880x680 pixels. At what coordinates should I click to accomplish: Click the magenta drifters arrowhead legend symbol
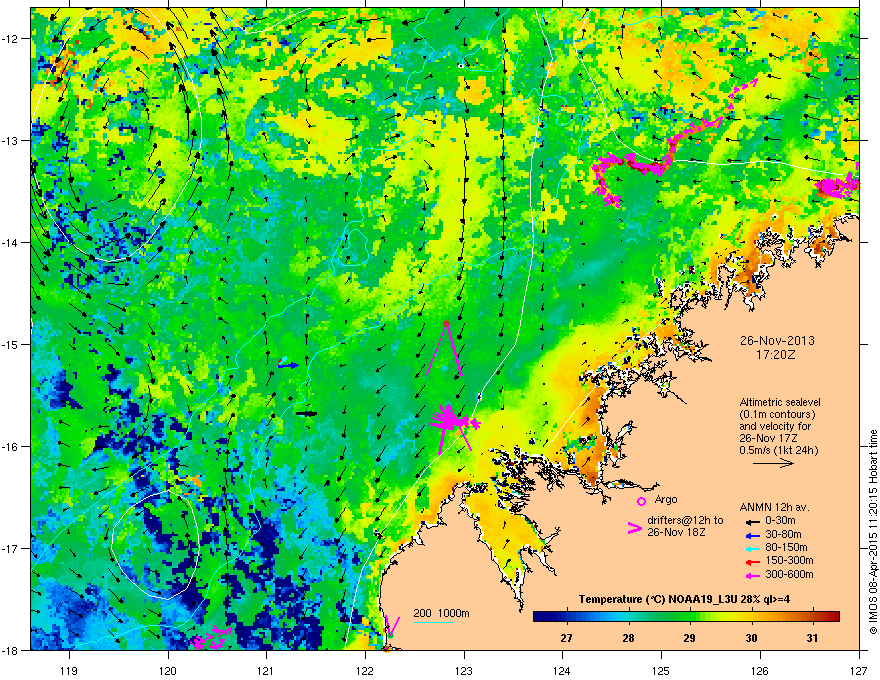[634, 528]
